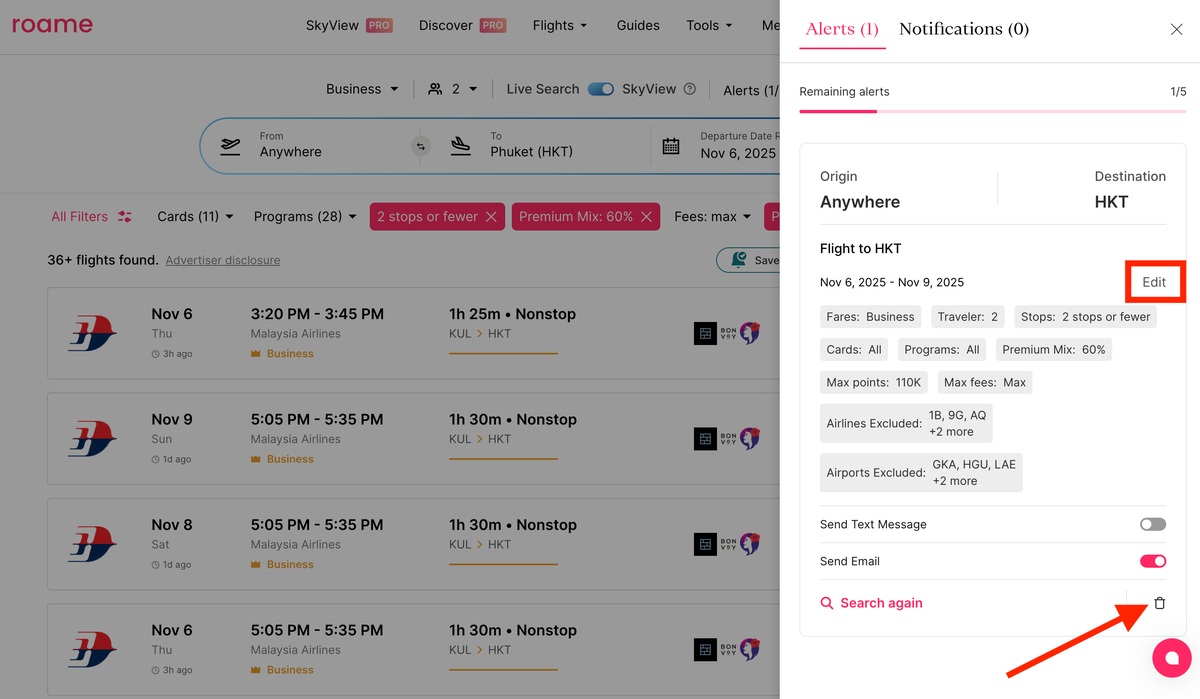Open the Programs (28) dropdown
The image size is (1200, 699).
pyautogui.click(x=305, y=216)
